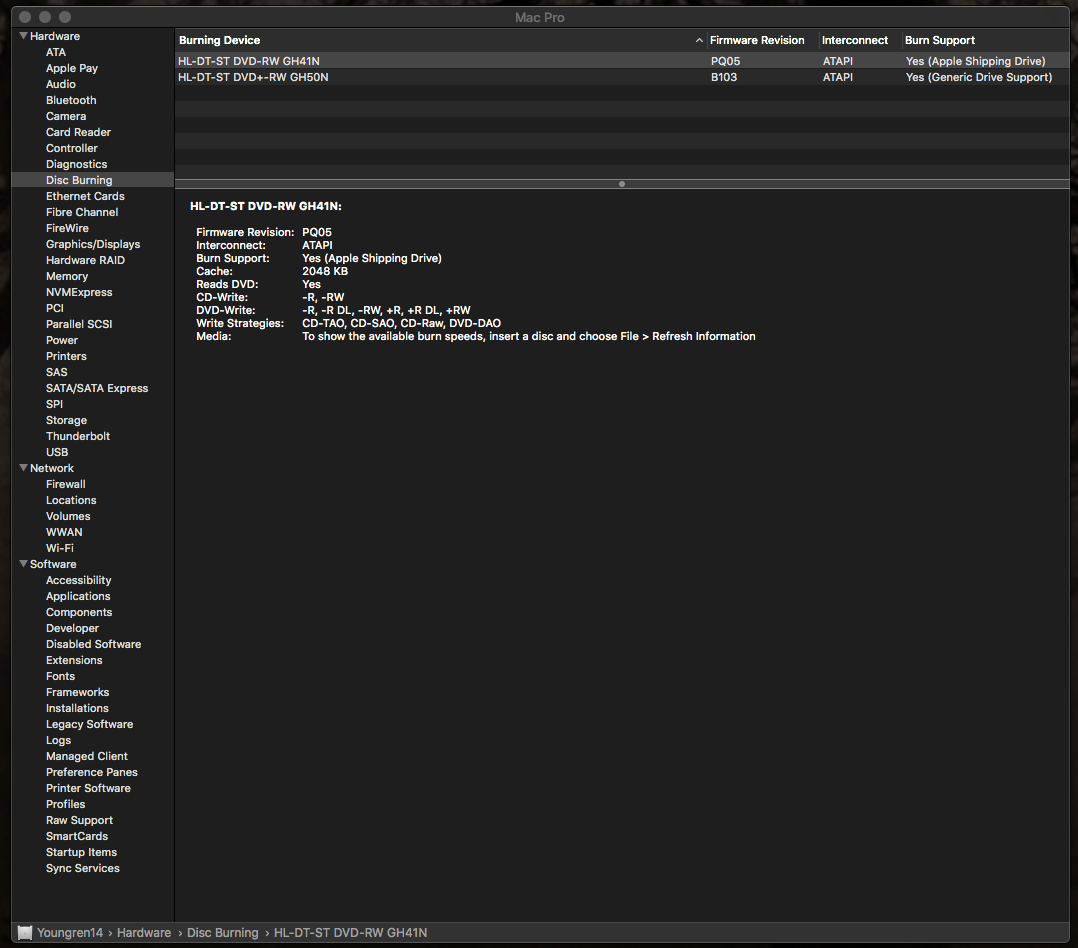1078x948 pixels.
Task: Open the FireWire category
Action: [x=67, y=228]
